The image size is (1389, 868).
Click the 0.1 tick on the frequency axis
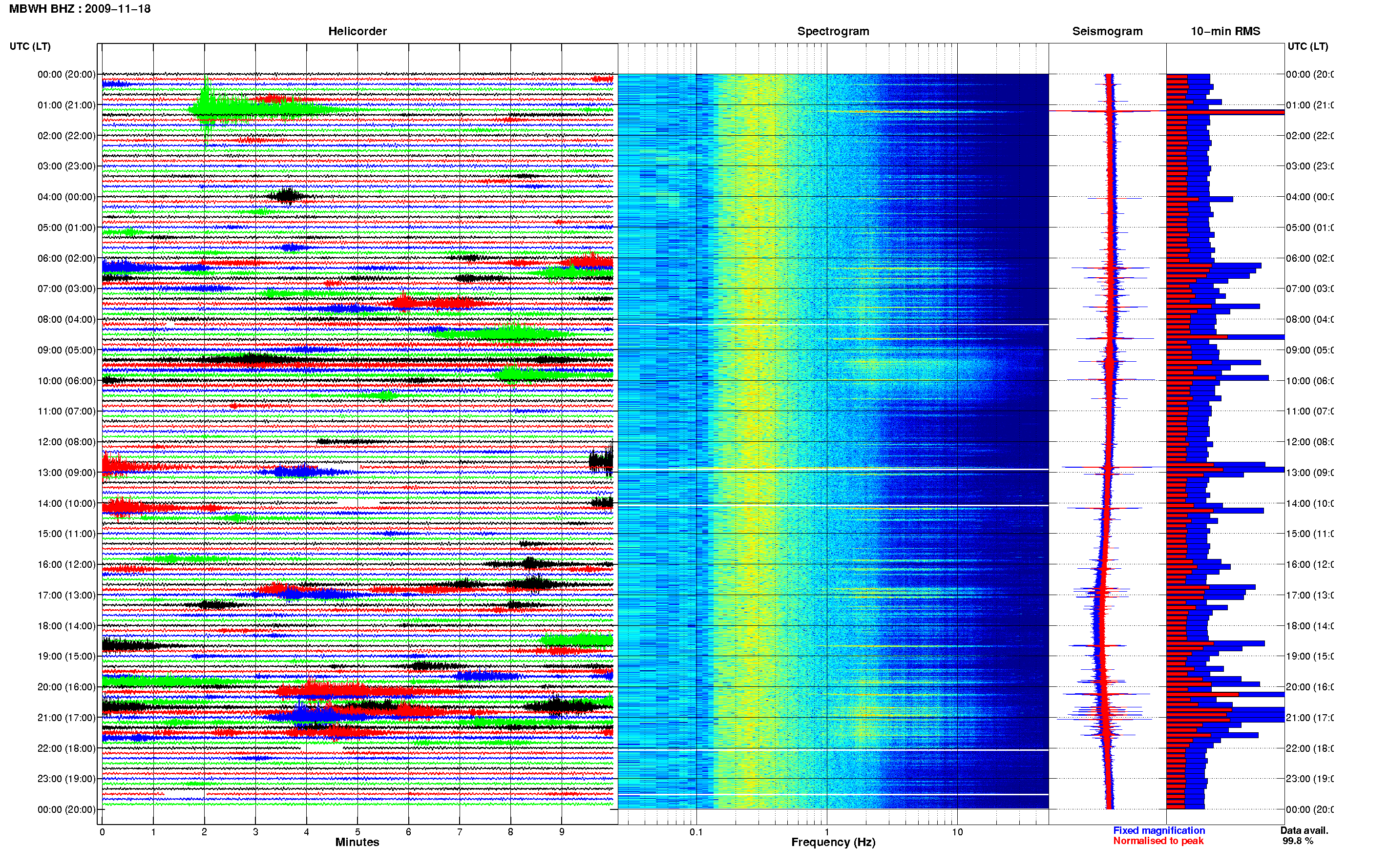click(x=696, y=832)
